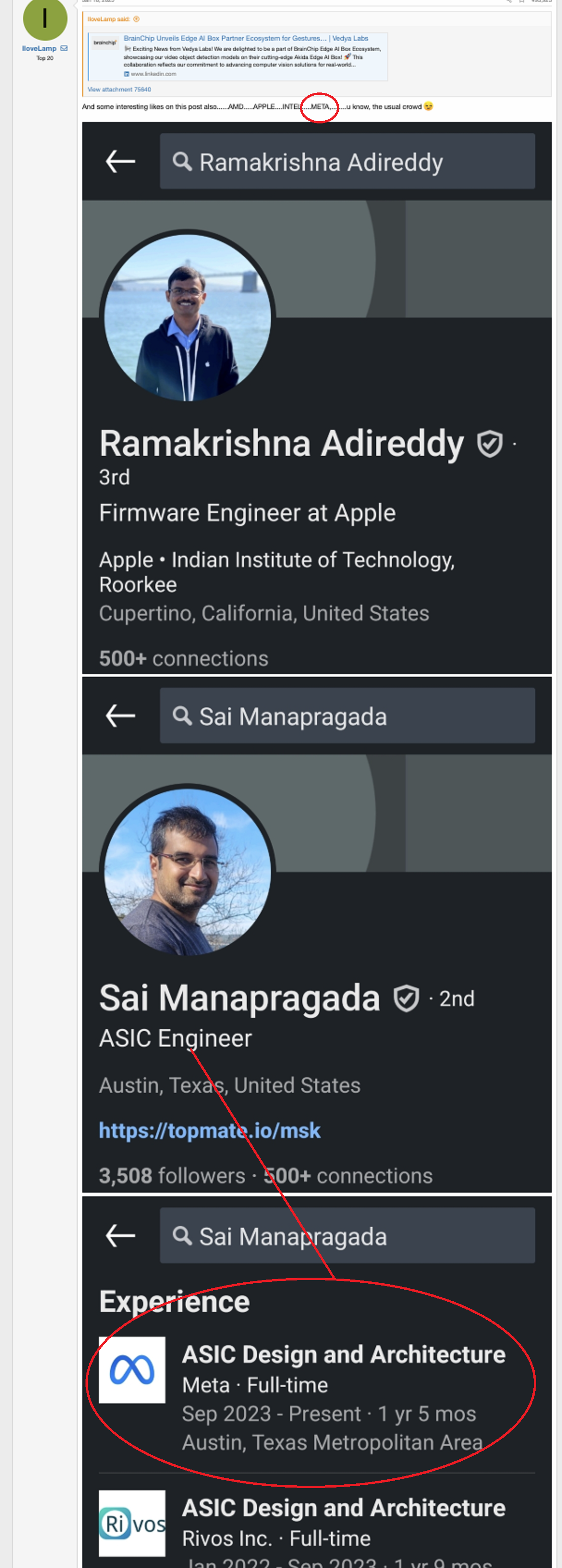Viewport: 562px width, 1568px height.
Task: Click Ramakrishna Adireddy's profile photo
Action: pyautogui.click(x=187, y=316)
